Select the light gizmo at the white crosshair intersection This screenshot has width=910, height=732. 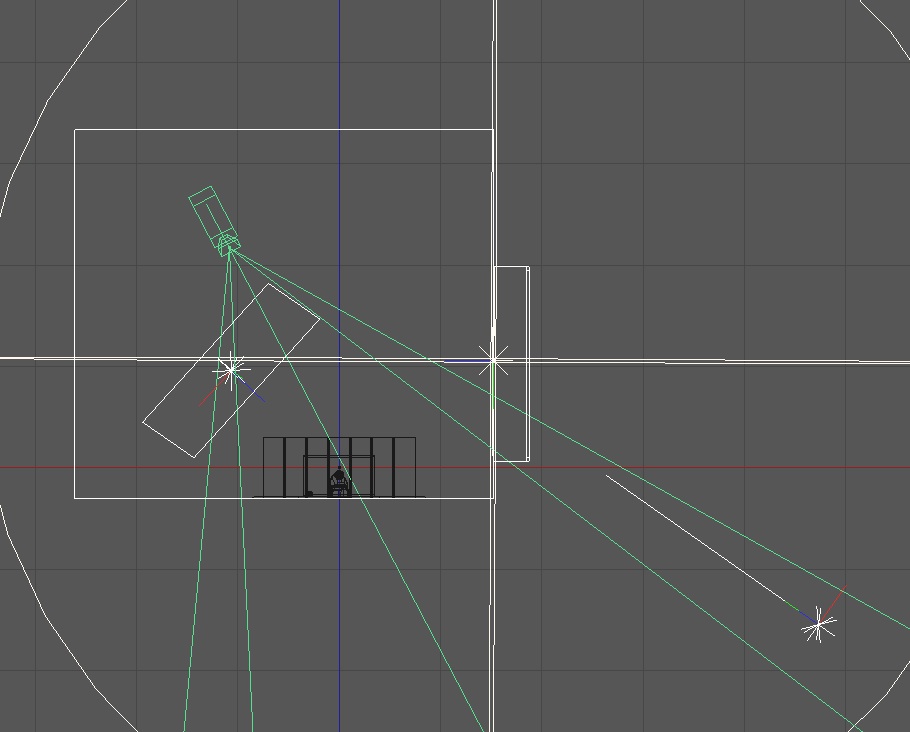point(493,360)
